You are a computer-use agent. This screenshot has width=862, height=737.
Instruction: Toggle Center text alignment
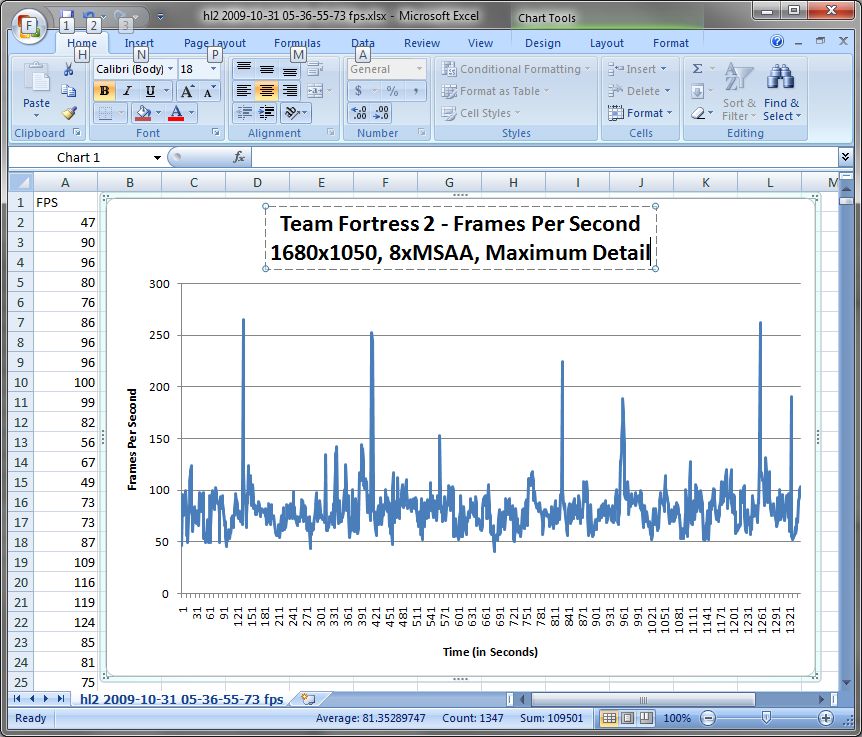(x=267, y=91)
